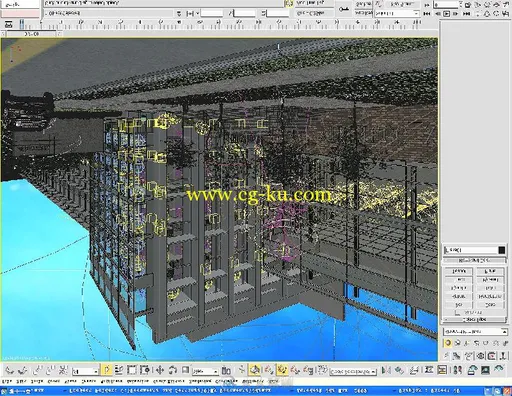Activate the highlighted Select Object tool
Viewport: 512px width, 396px height.
[107, 370]
